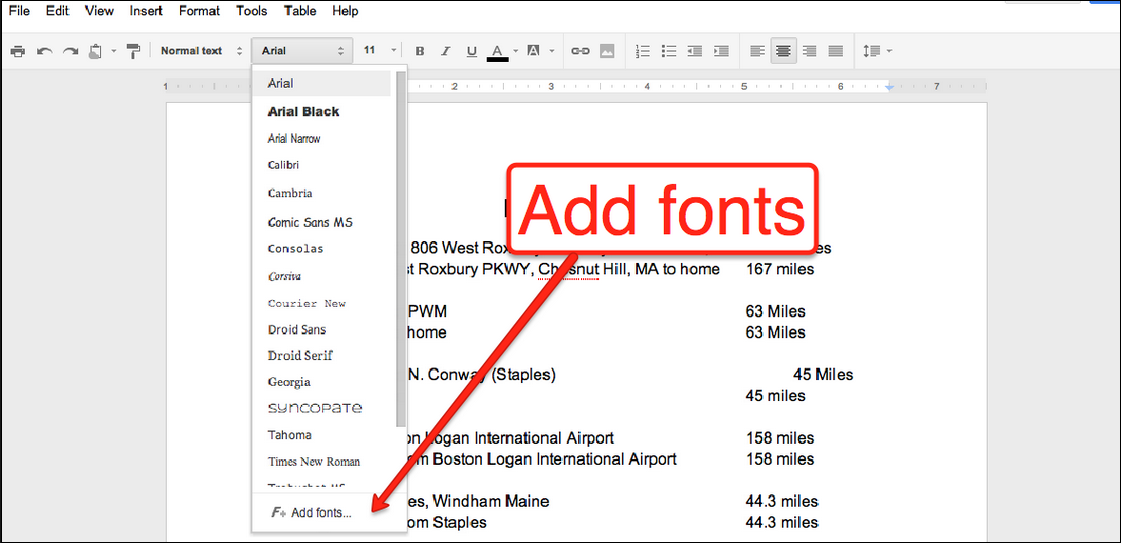Viewport: 1121px width, 543px height.
Task: Open the Arial font dropdown
Action: pyautogui.click(x=302, y=51)
